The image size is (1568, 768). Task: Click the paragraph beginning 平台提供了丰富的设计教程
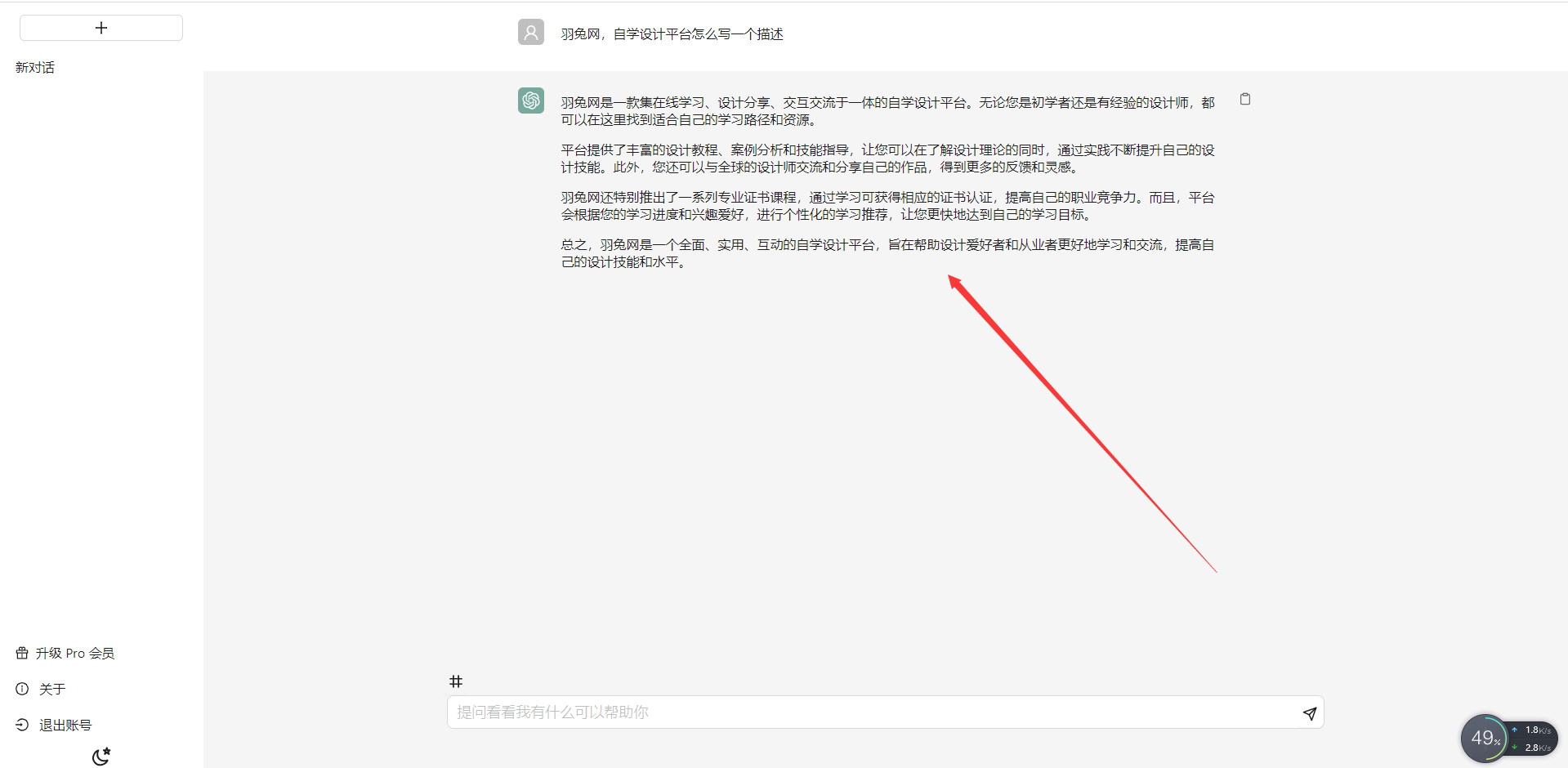(887, 159)
